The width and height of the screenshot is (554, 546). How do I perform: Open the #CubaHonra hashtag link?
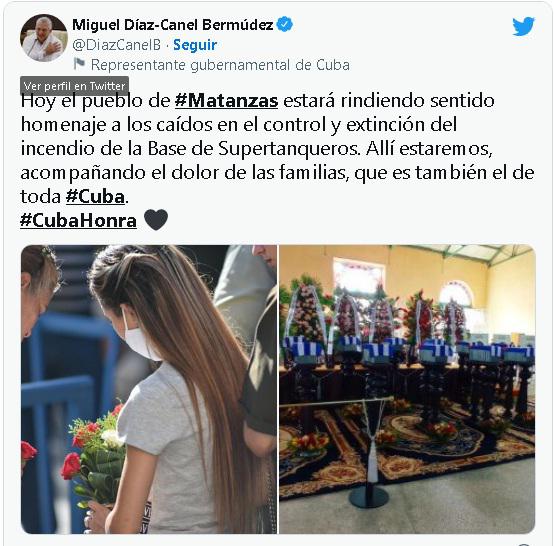[x=78, y=221]
